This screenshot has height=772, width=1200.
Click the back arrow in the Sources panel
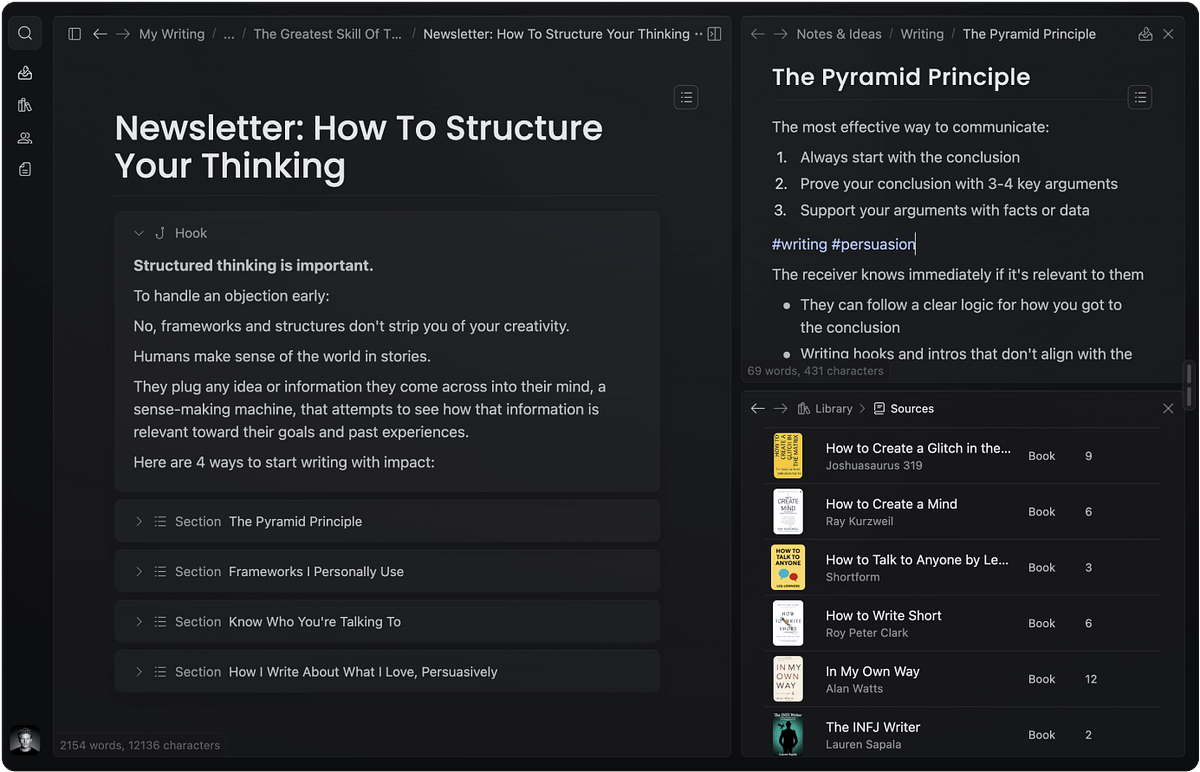coord(757,408)
